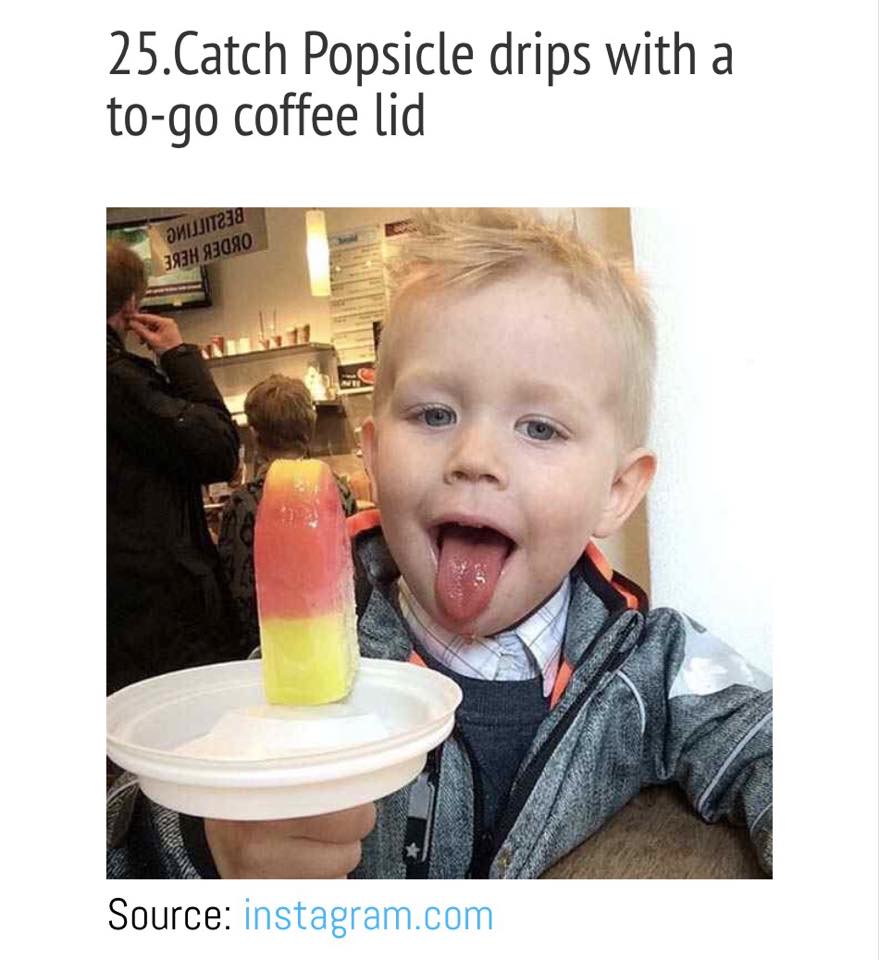
Task: Click the pink and yellow popsicle
Action: (x=306, y=582)
